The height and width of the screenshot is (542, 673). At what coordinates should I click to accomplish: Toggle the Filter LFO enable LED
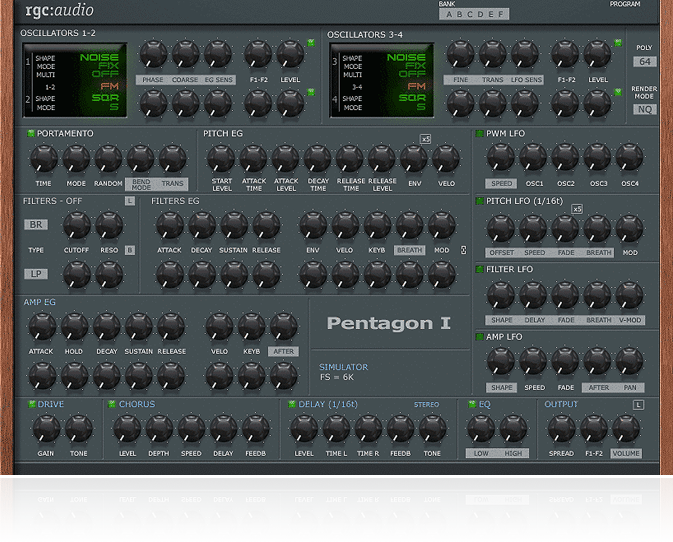click(479, 269)
